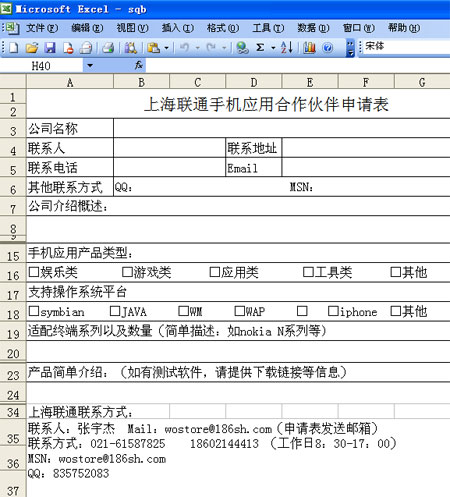The height and width of the screenshot is (497, 450).
Task: Click the Print icon in the toolbar
Action: [x=108, y=48]
